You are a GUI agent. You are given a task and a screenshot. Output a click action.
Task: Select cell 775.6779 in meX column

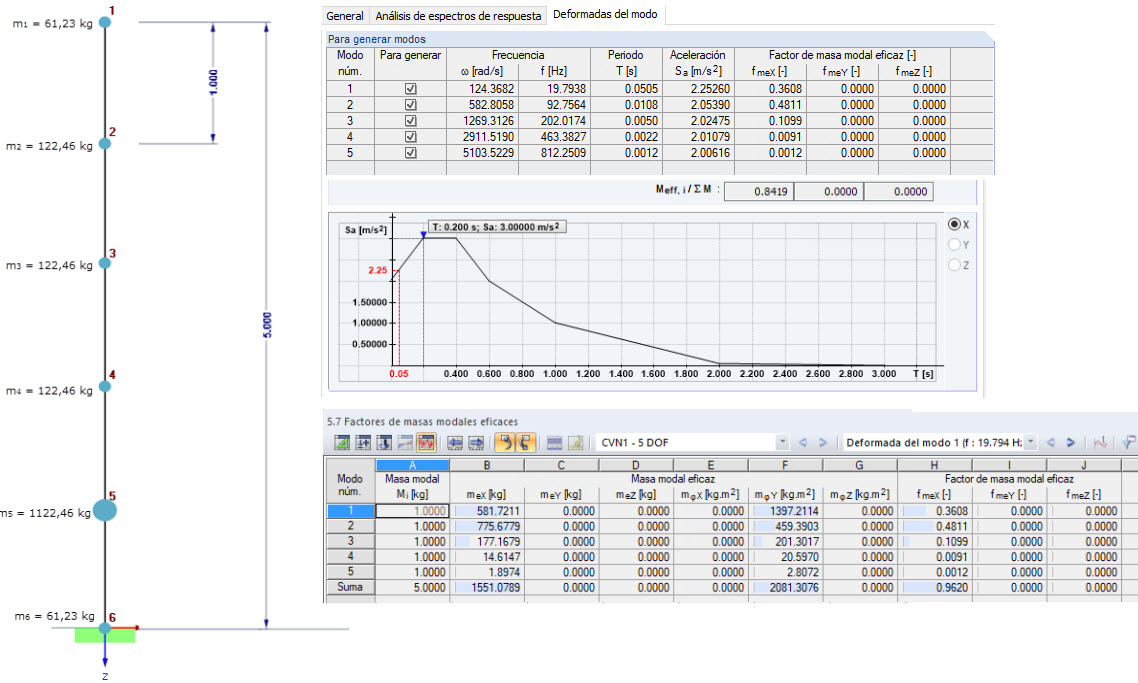(x=487, y=526)
